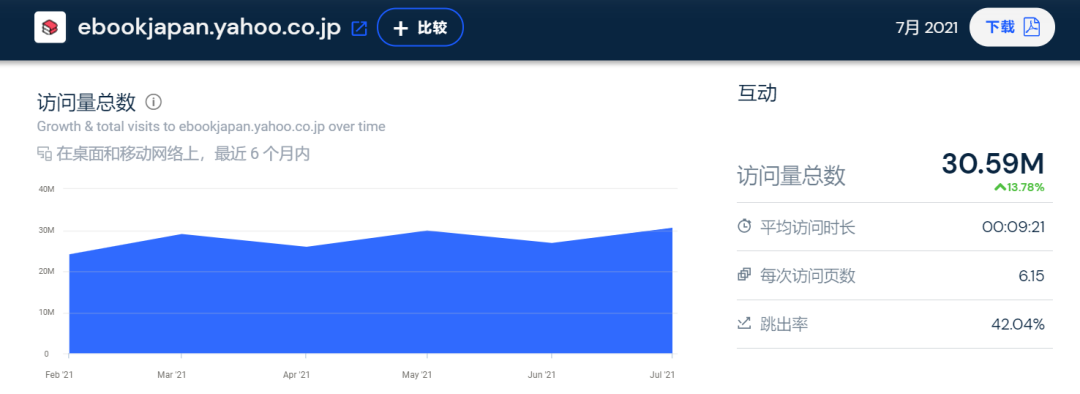Click the clock icon beside 平均访问时长
The width and height of the screenshot is (1080, 394).
pos(744,226)
